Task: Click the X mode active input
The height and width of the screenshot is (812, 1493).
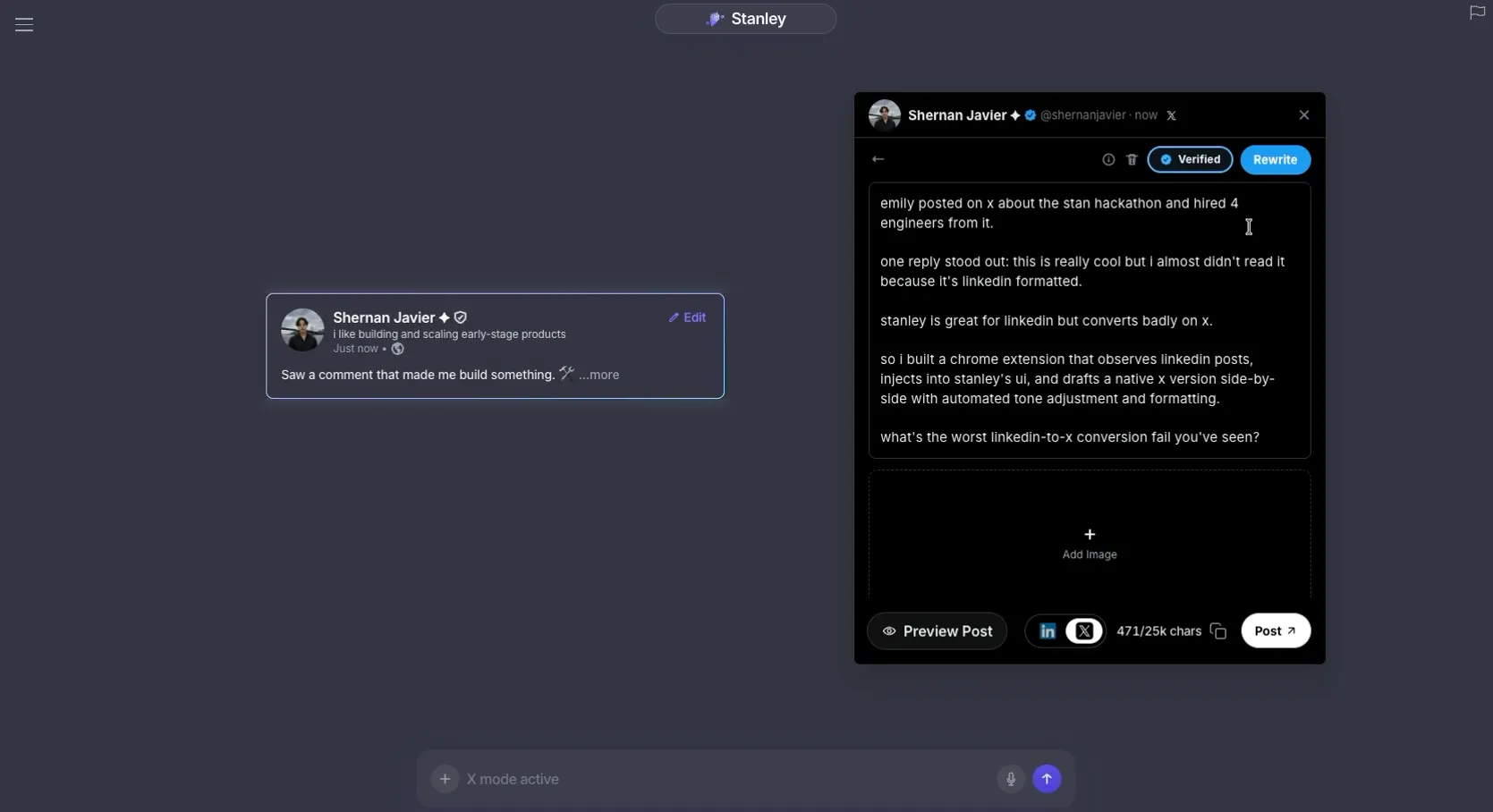Action: [x=725, y=779]
